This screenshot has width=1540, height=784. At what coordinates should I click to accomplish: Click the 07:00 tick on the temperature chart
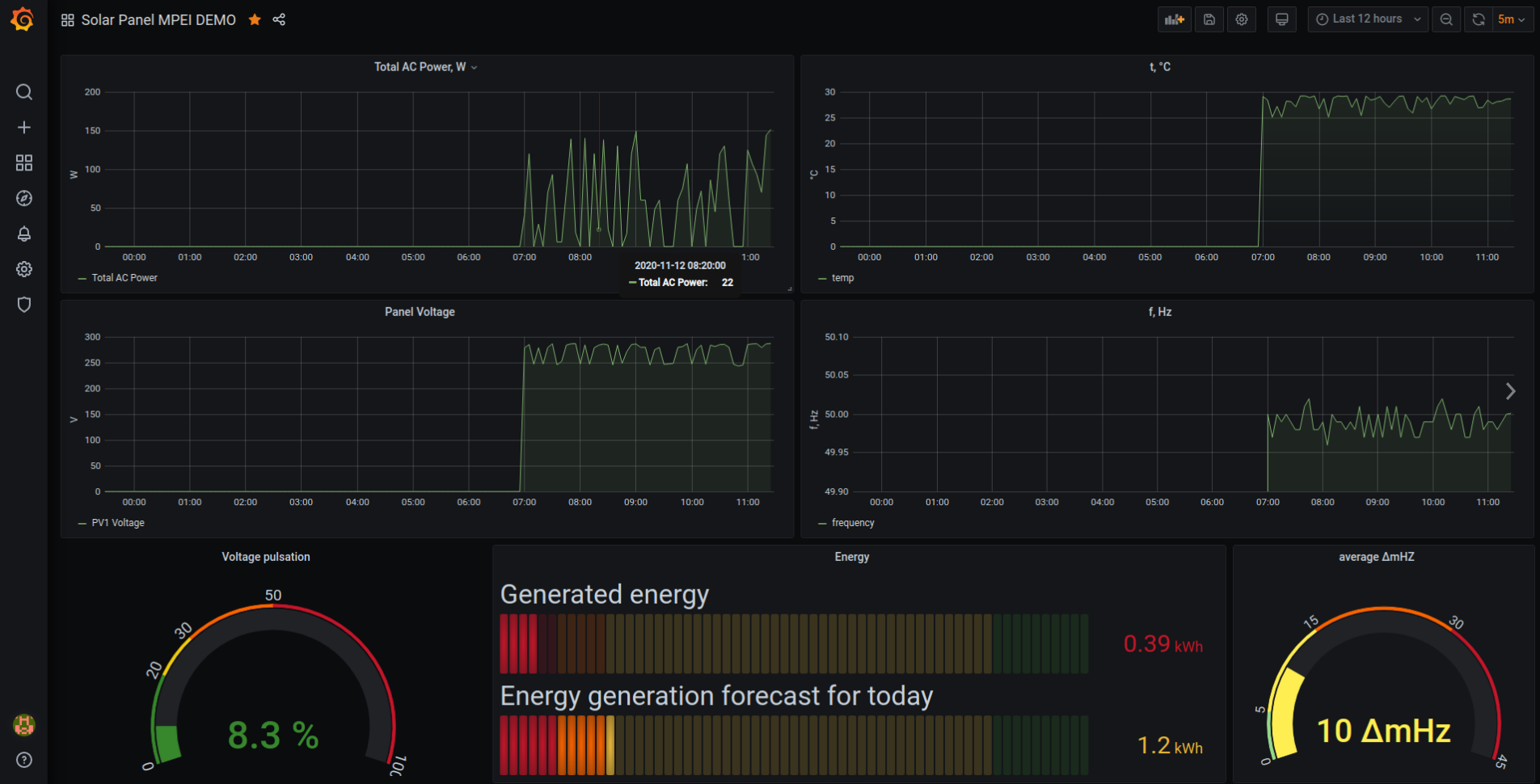click(1263, 257)
